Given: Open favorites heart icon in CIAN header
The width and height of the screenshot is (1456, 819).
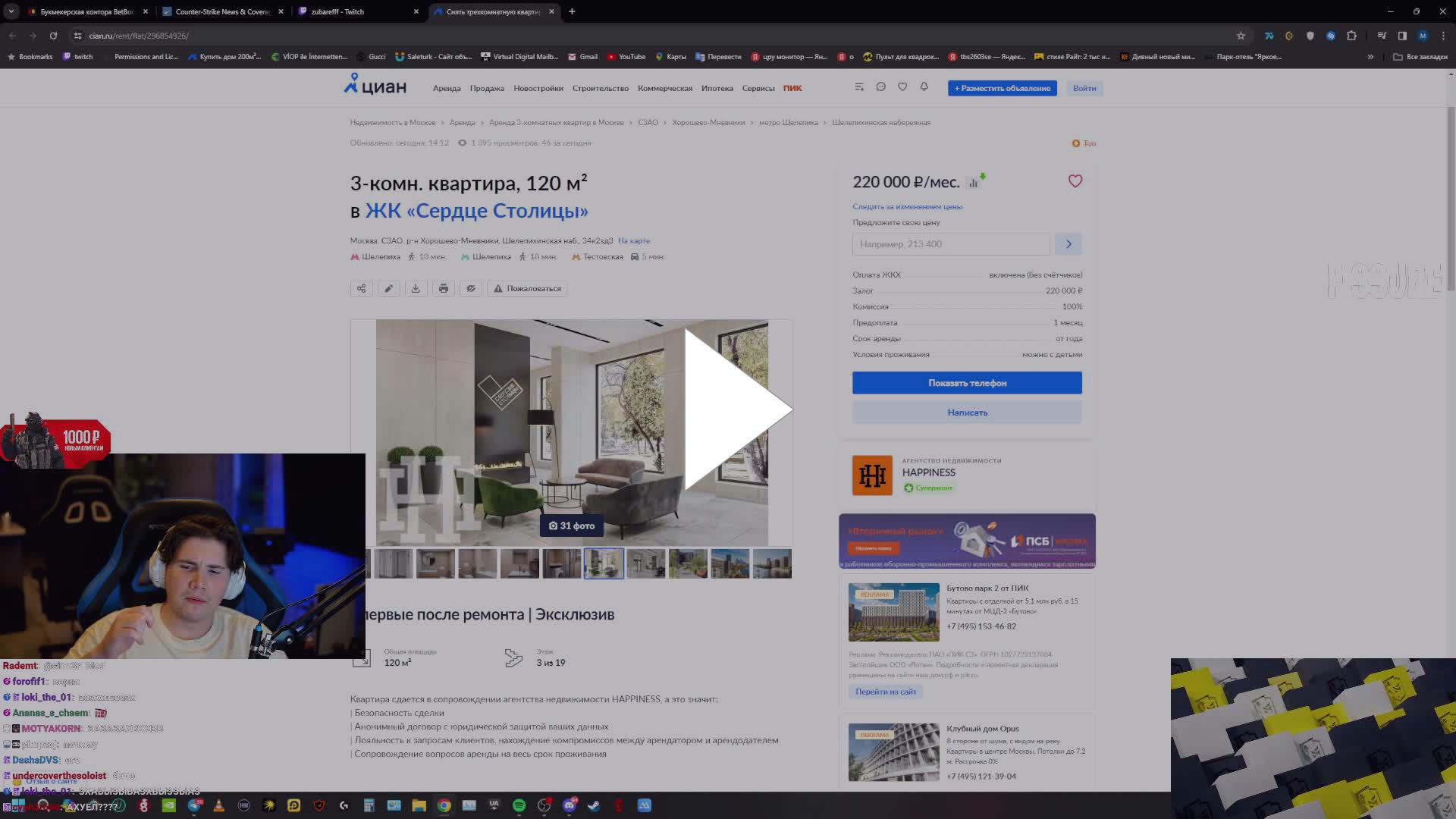Looking at the screenshot, I should 902,87.
